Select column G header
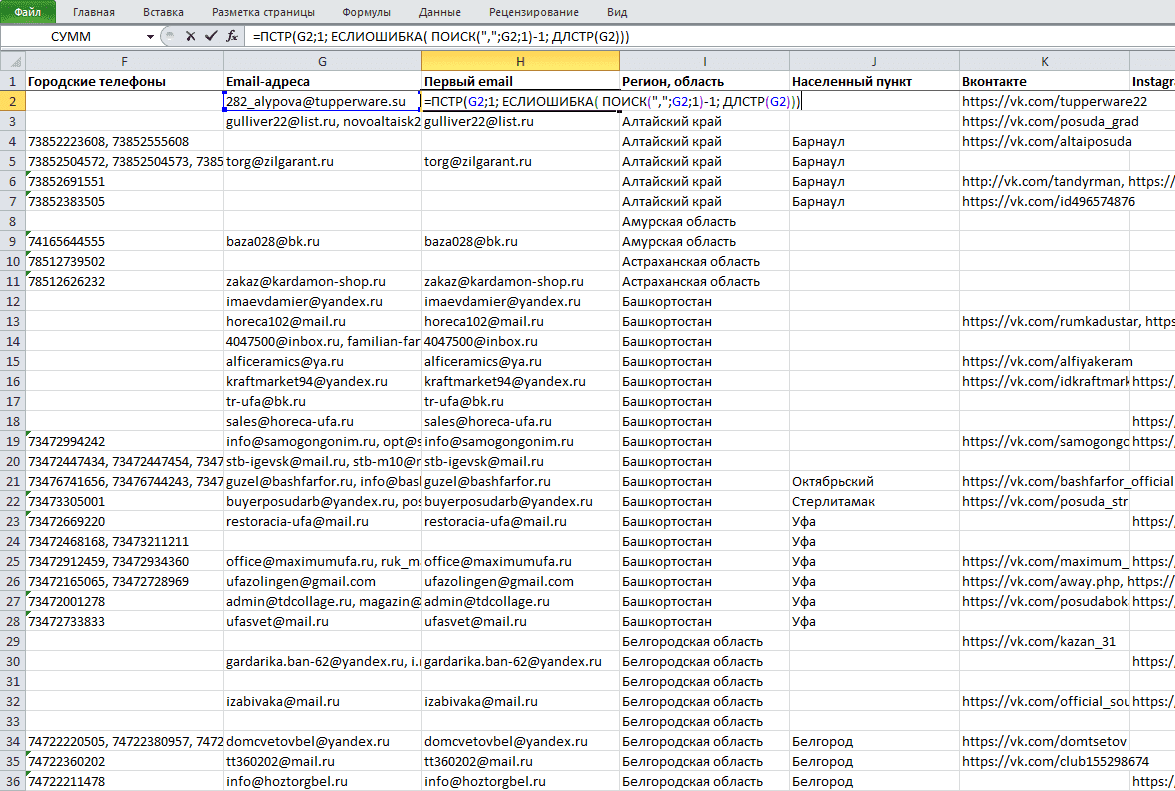The height and width of the screenshot is (791, 1175). coord(322,61)
